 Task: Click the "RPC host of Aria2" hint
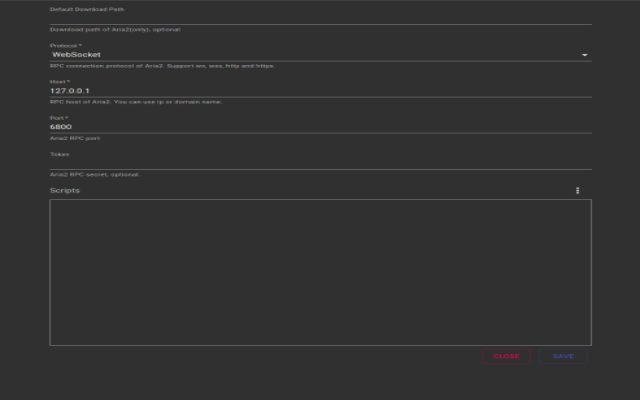pyautogui.click(x=136, y=102)
